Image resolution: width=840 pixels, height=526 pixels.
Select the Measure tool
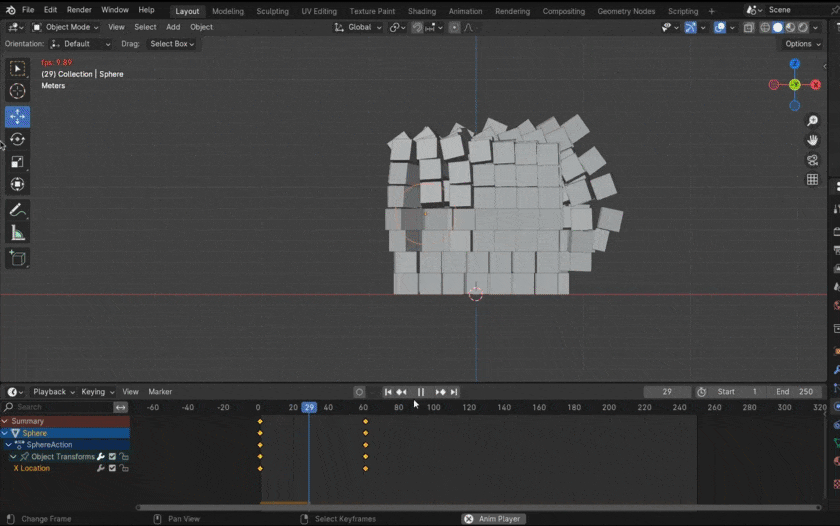click(17, 233)
